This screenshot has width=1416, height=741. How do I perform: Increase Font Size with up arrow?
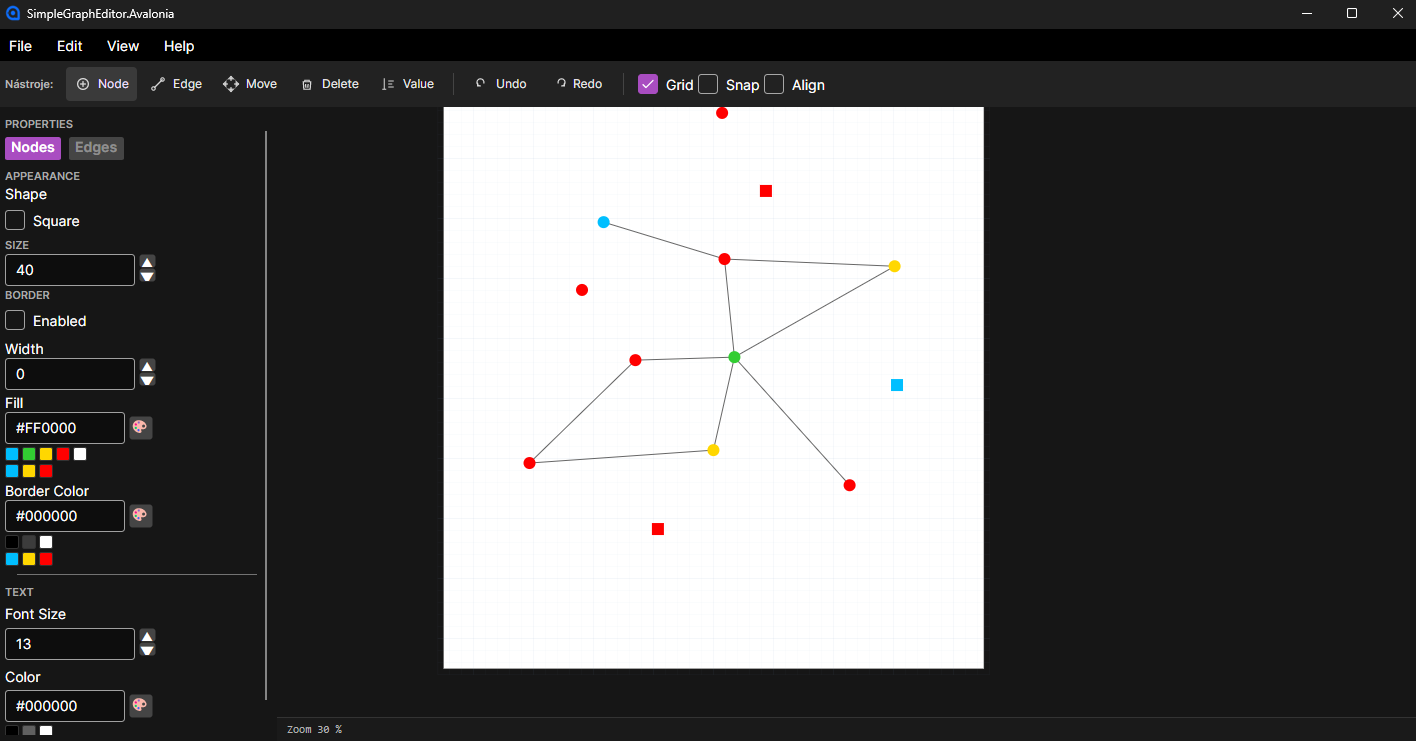click(x=147, y=636)
